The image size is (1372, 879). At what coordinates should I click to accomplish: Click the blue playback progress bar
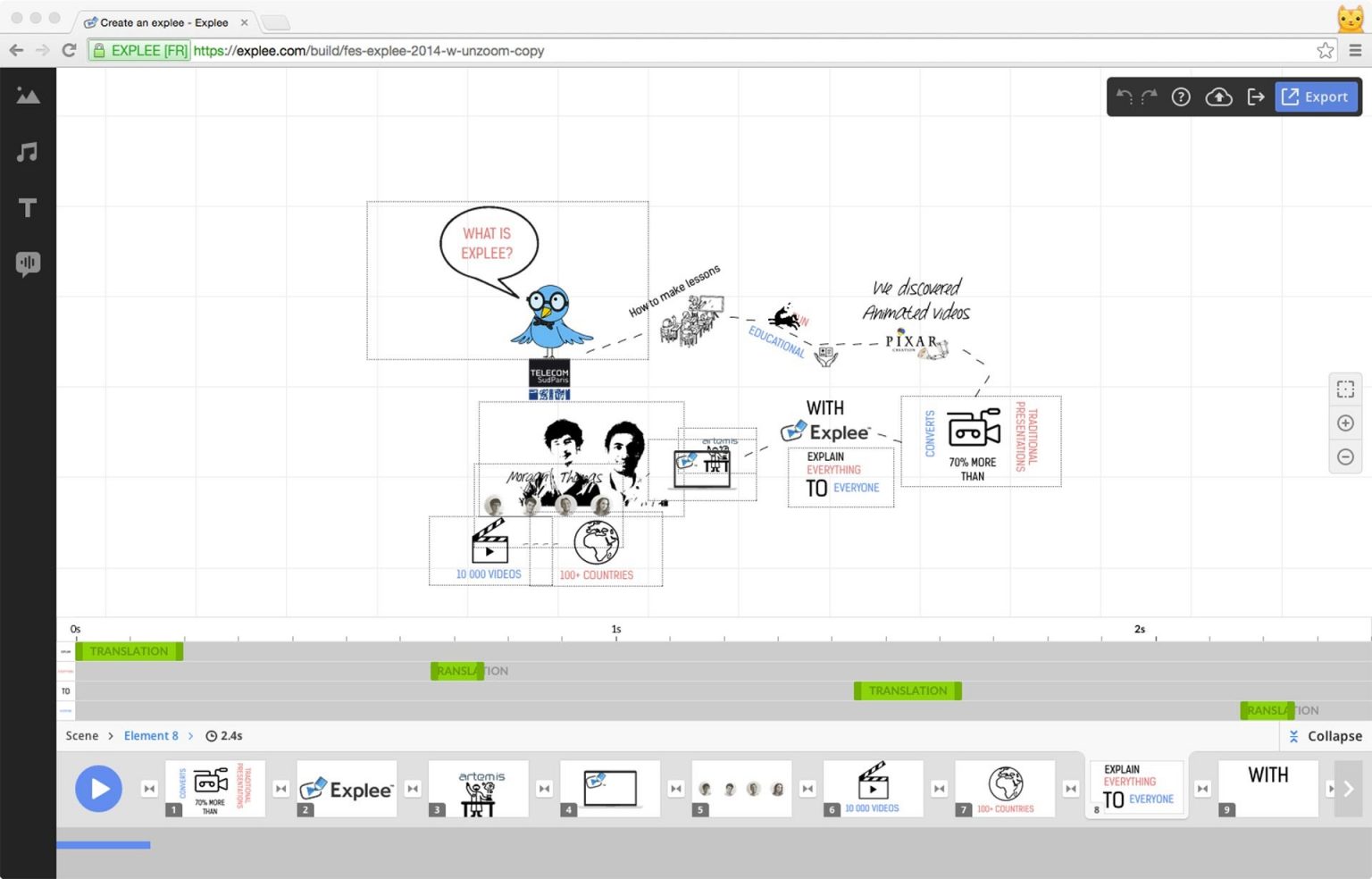tap(103, 844)
